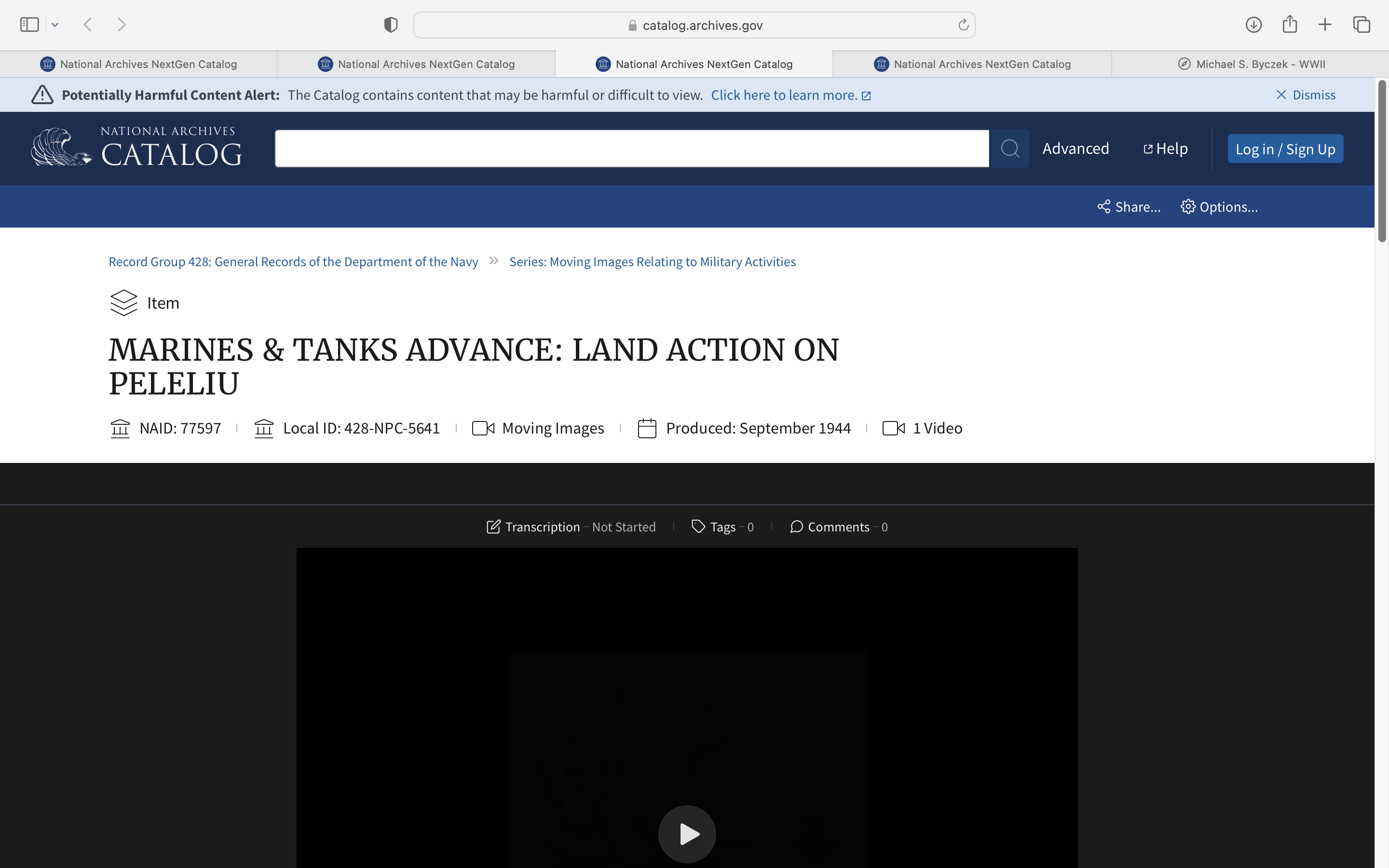Click the Advanced search link
The height and width of the screenshot is (868, 1389).
coord(1075,149)
